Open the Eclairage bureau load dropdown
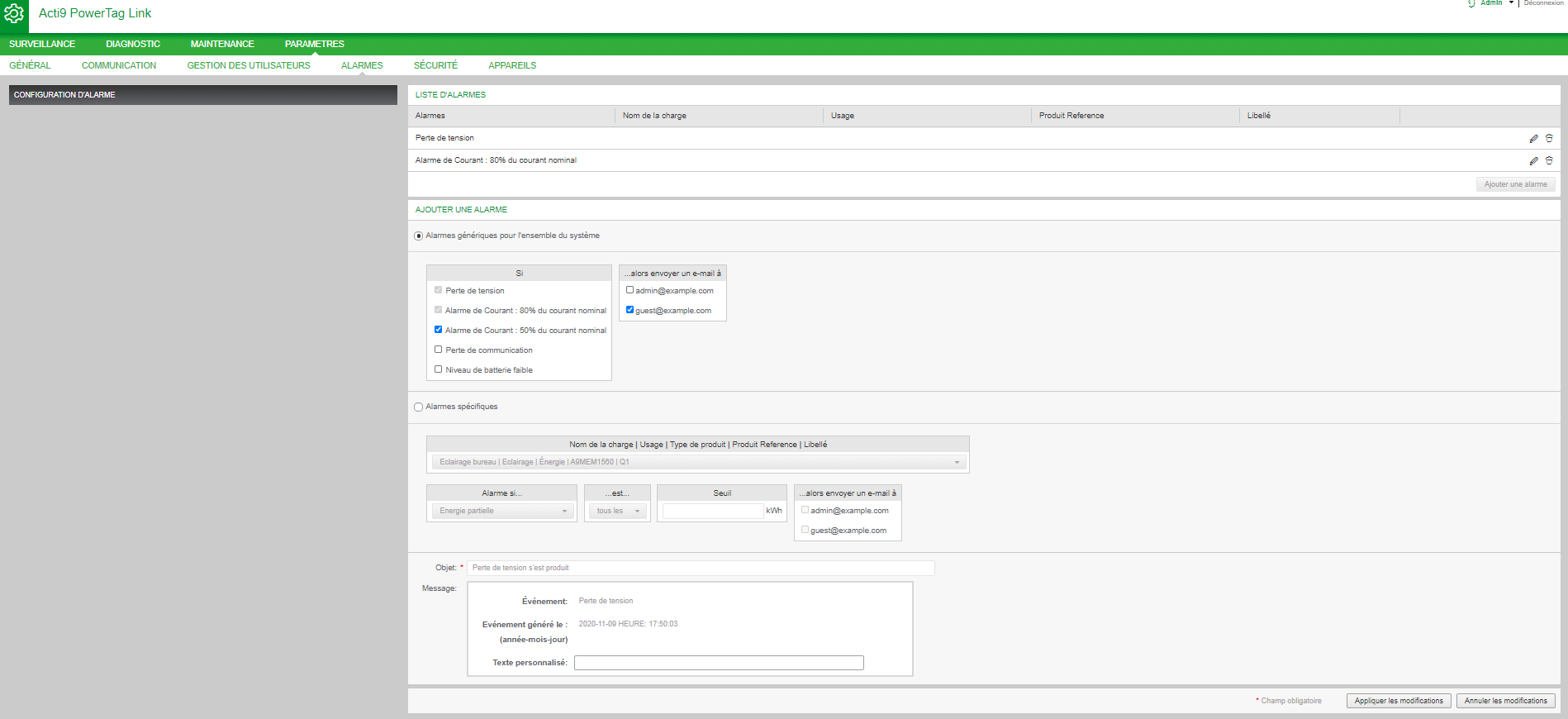Screen dimensions: 1568x719 pyautogui.click(x=698, y=462)
